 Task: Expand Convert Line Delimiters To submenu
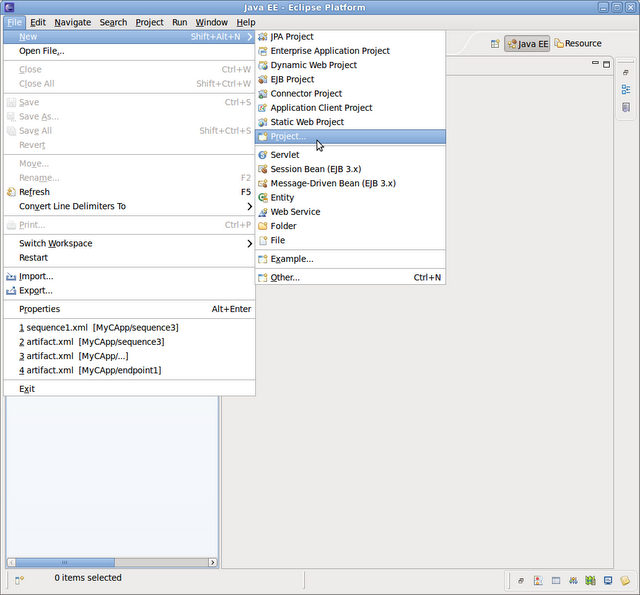click(x=249, y=206)
